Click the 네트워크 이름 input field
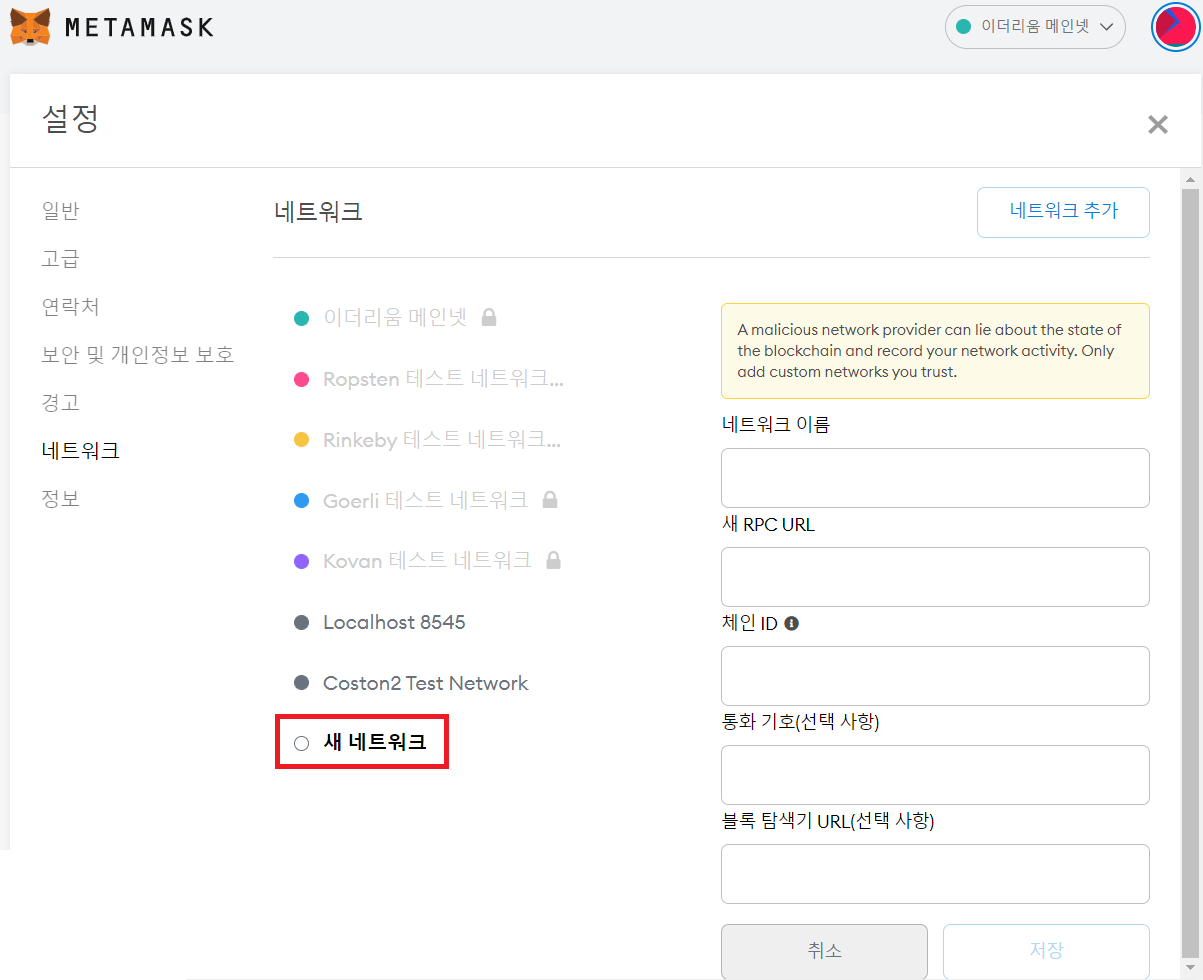The image size is (1203, 980). pos(935,478)
